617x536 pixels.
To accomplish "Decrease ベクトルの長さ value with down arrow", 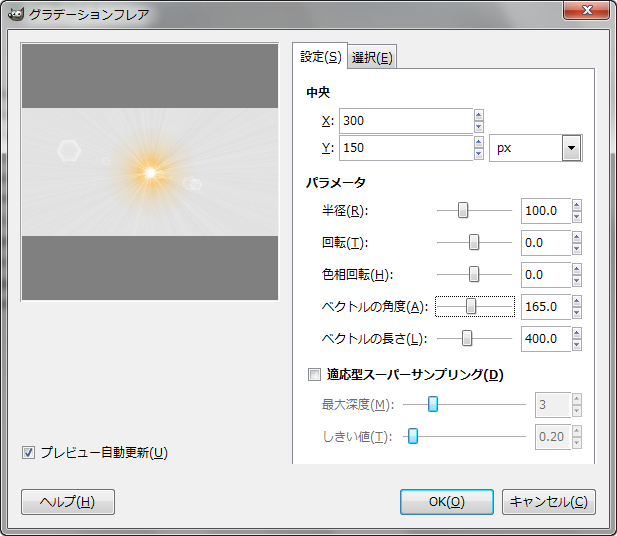I will (576, 344).
